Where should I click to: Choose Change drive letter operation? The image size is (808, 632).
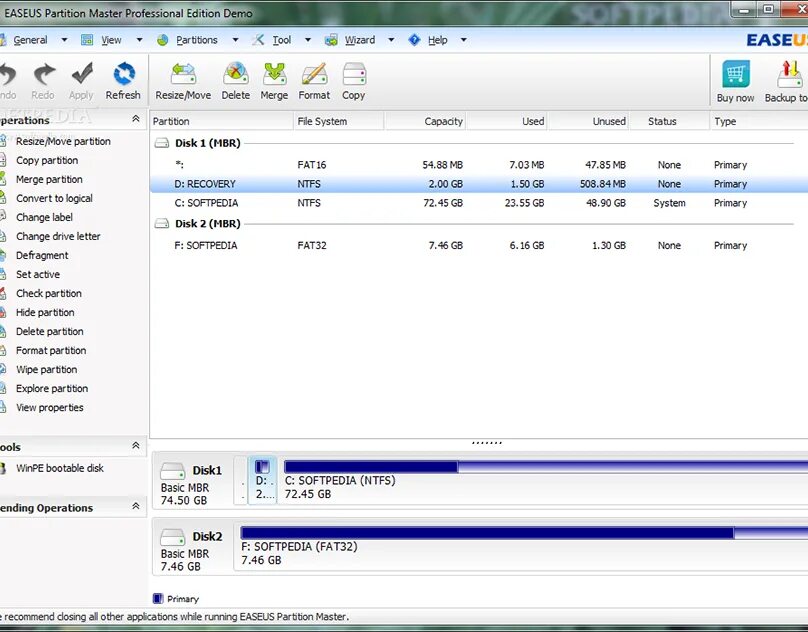pyautogui.click(x=58, y=237)
